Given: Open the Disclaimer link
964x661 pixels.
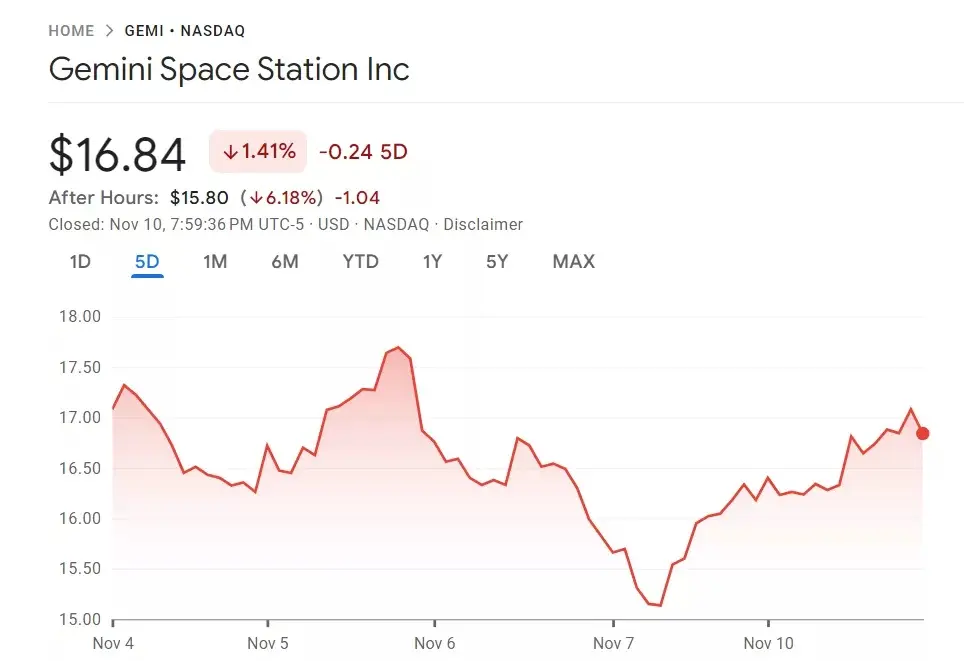Looking at the screenshot, I should coord(483,225).
